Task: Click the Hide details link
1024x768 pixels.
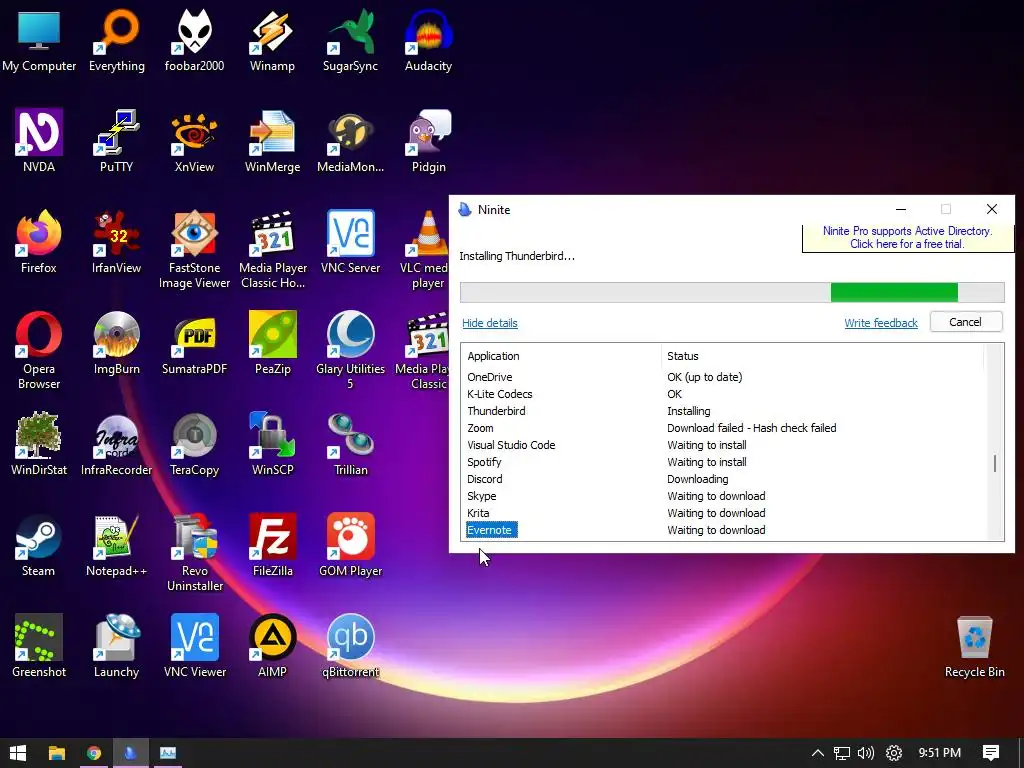Action: (490, 323)
